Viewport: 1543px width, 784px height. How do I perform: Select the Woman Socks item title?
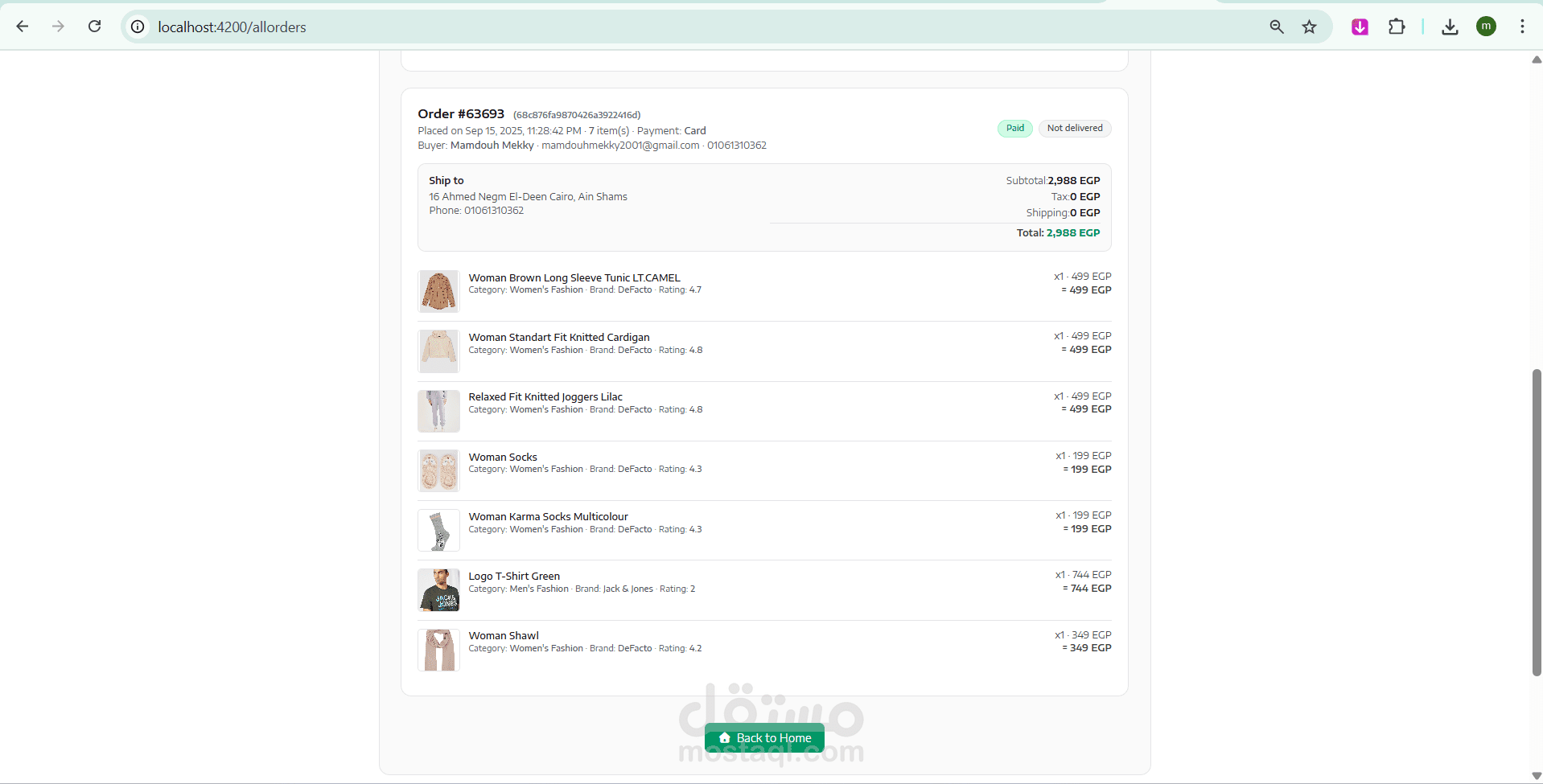[503, 457]
